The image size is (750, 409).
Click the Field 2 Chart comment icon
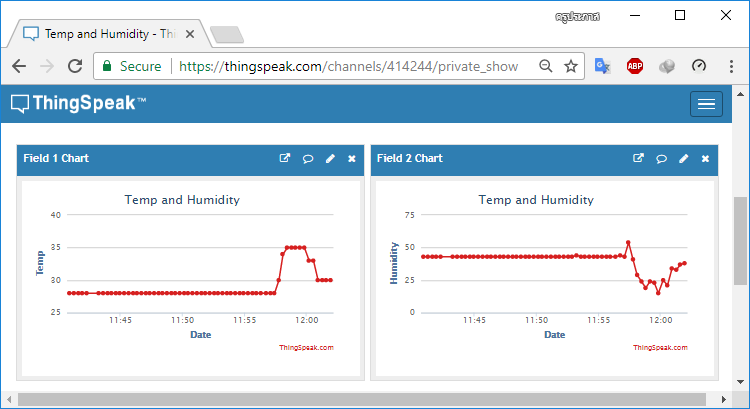tap(661, 158)
